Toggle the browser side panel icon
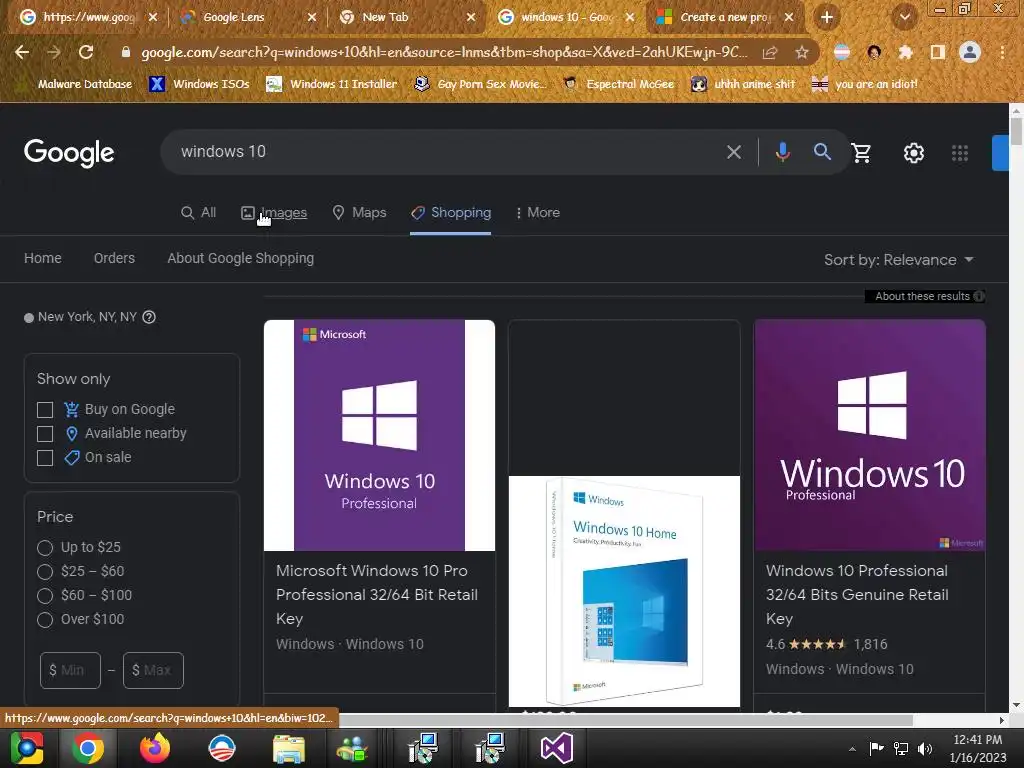 pos(938,52)
